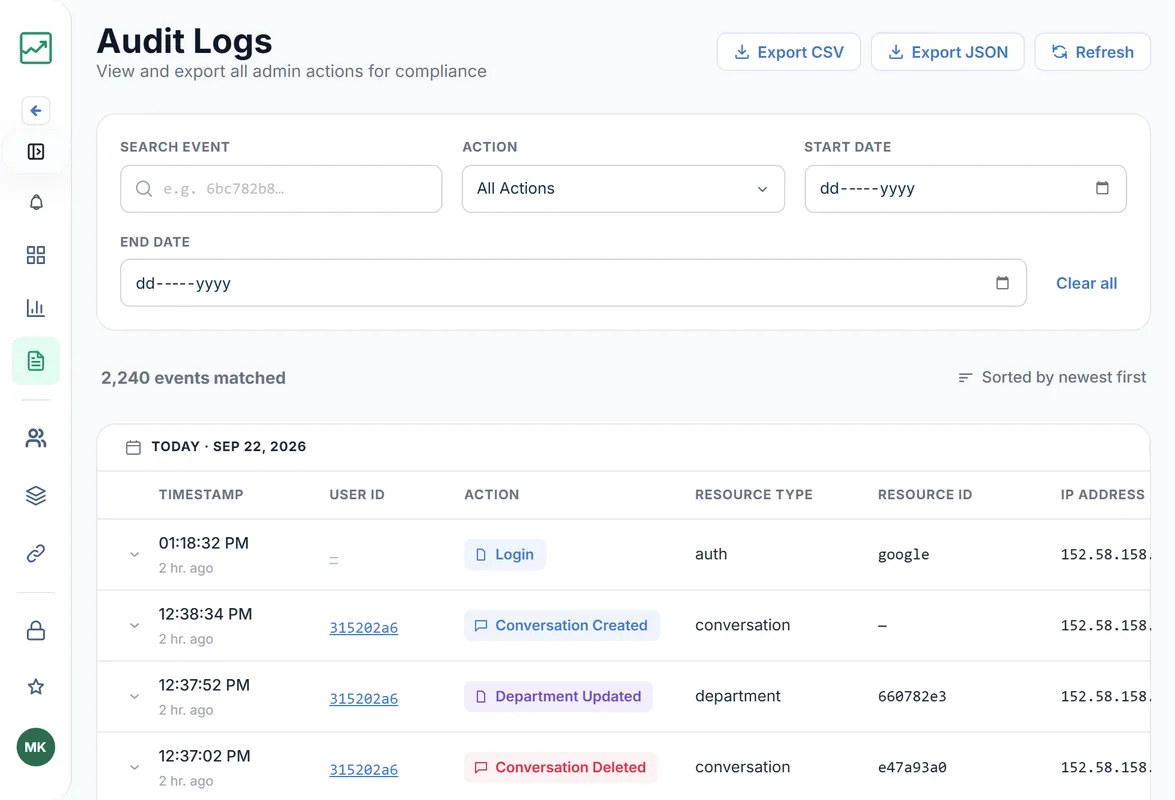The width and height of the screenshot is (1175, 800).
Task: Click the auth resource type cell
Action: tap(711, 554)
